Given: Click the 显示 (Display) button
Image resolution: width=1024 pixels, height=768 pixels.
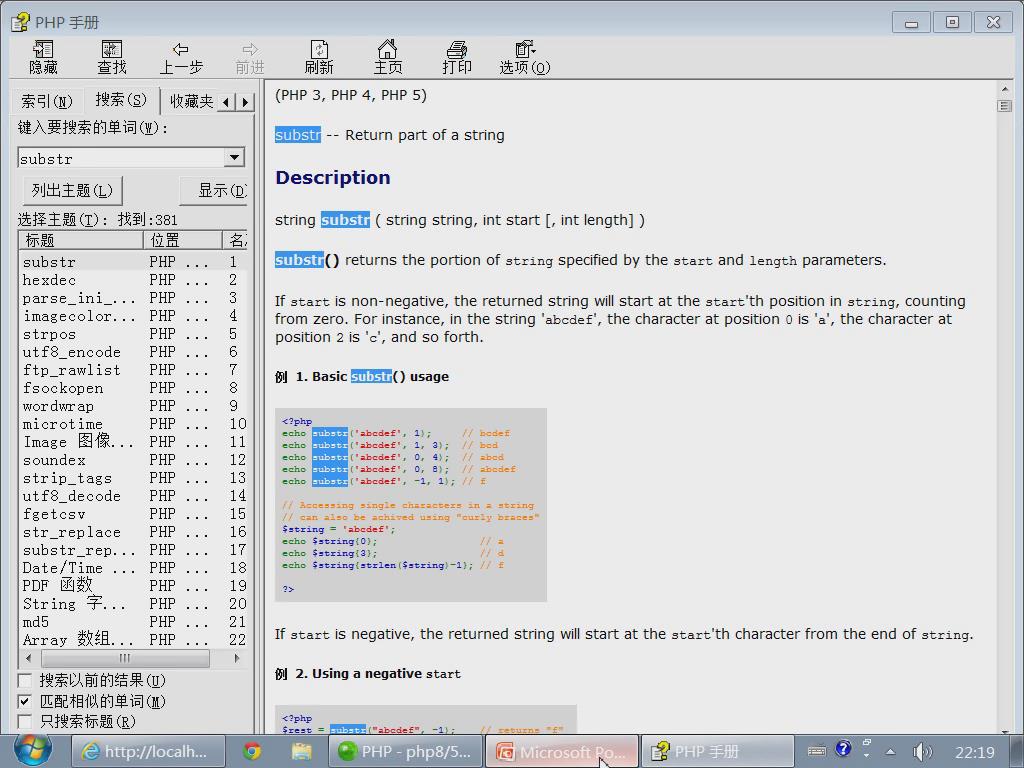Looking at the screenshot, I should pos(214,191).
